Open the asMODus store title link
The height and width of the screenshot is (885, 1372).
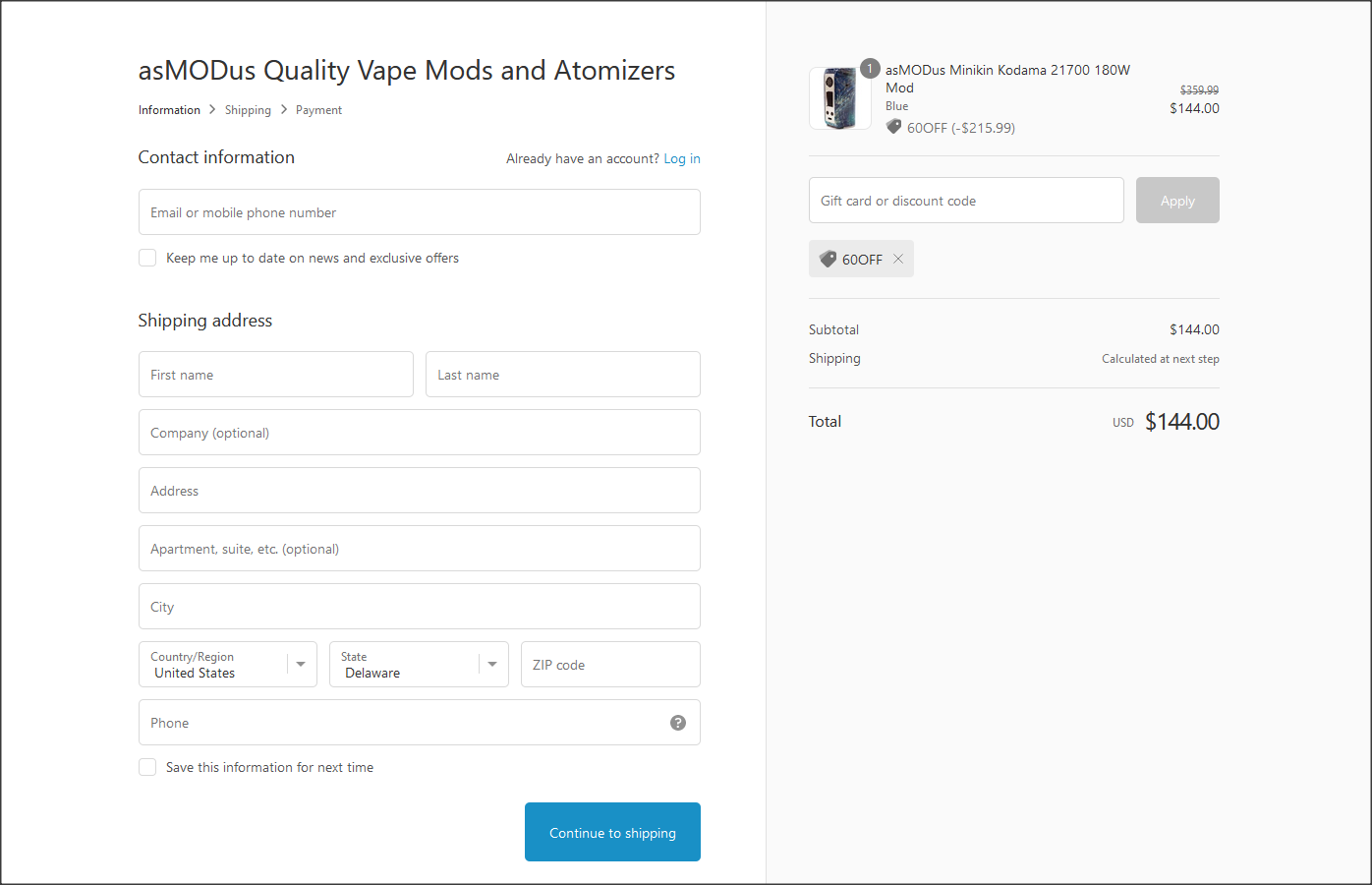[407, 70]
